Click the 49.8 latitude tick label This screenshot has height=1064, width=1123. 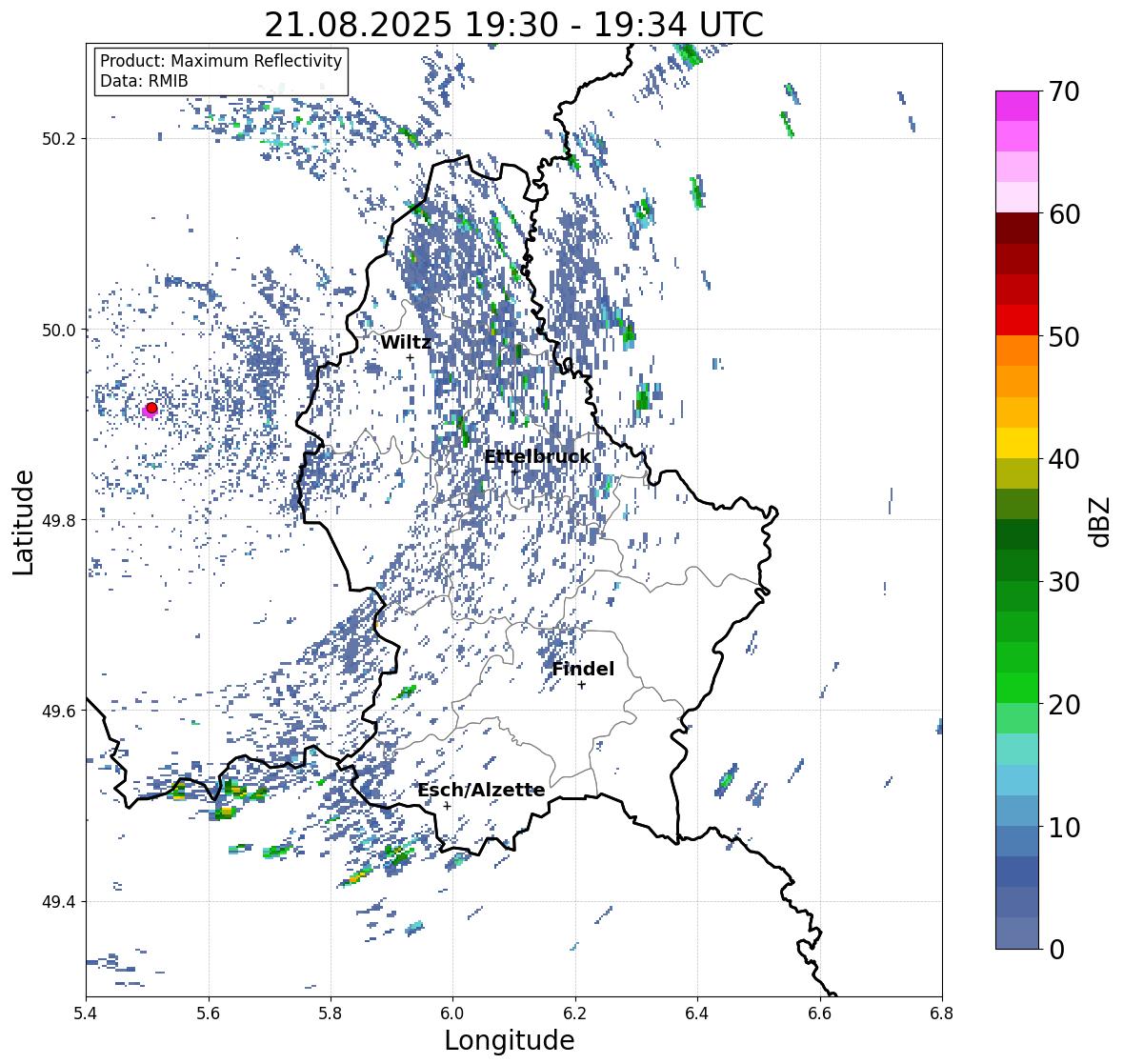tap(59, 520)
